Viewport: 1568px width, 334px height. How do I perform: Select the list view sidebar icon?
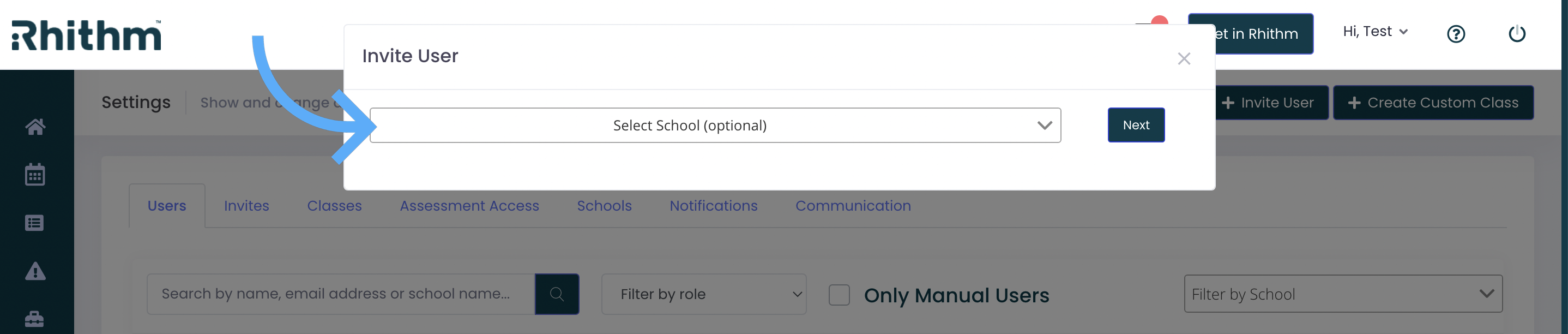35,223
